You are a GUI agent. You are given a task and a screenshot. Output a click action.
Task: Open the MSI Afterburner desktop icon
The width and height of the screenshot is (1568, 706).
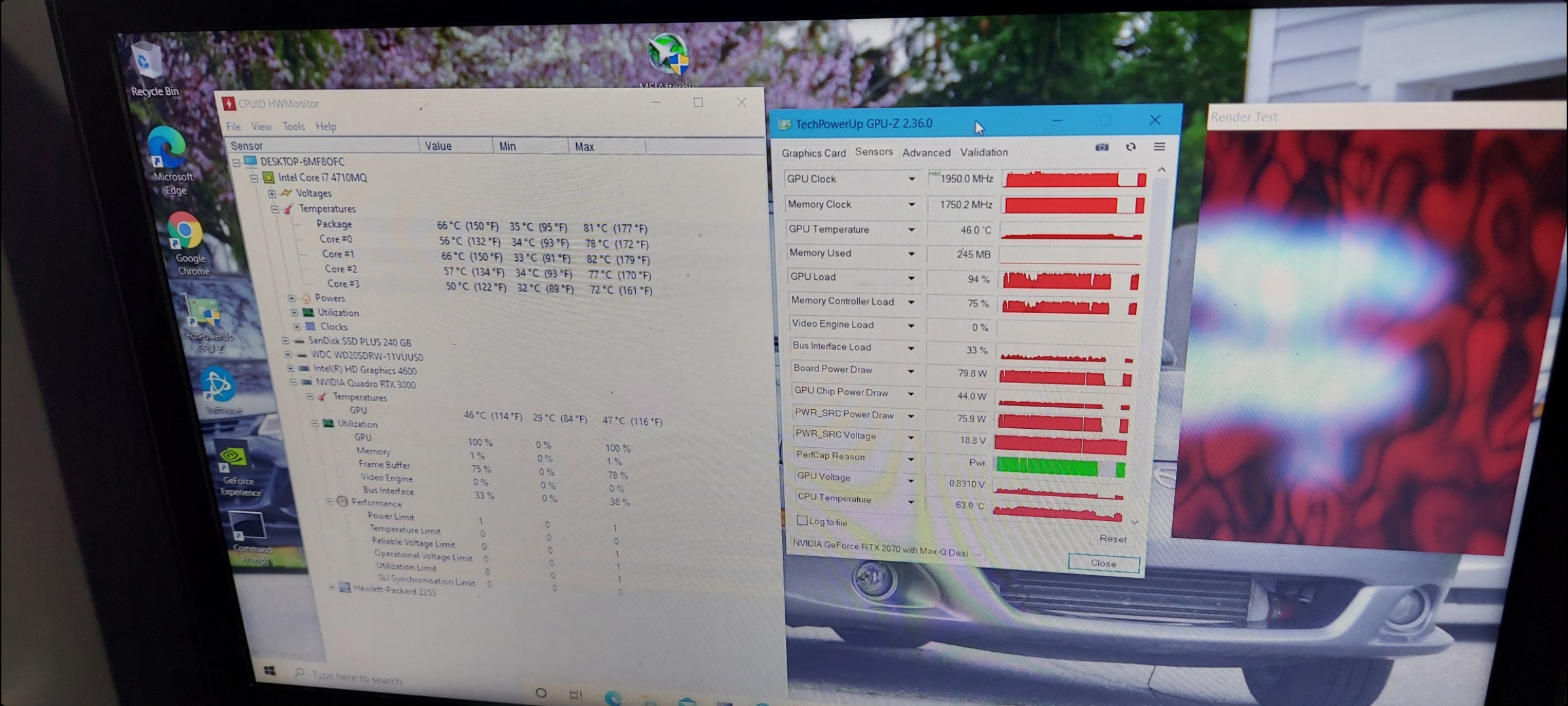click(667, 59)
